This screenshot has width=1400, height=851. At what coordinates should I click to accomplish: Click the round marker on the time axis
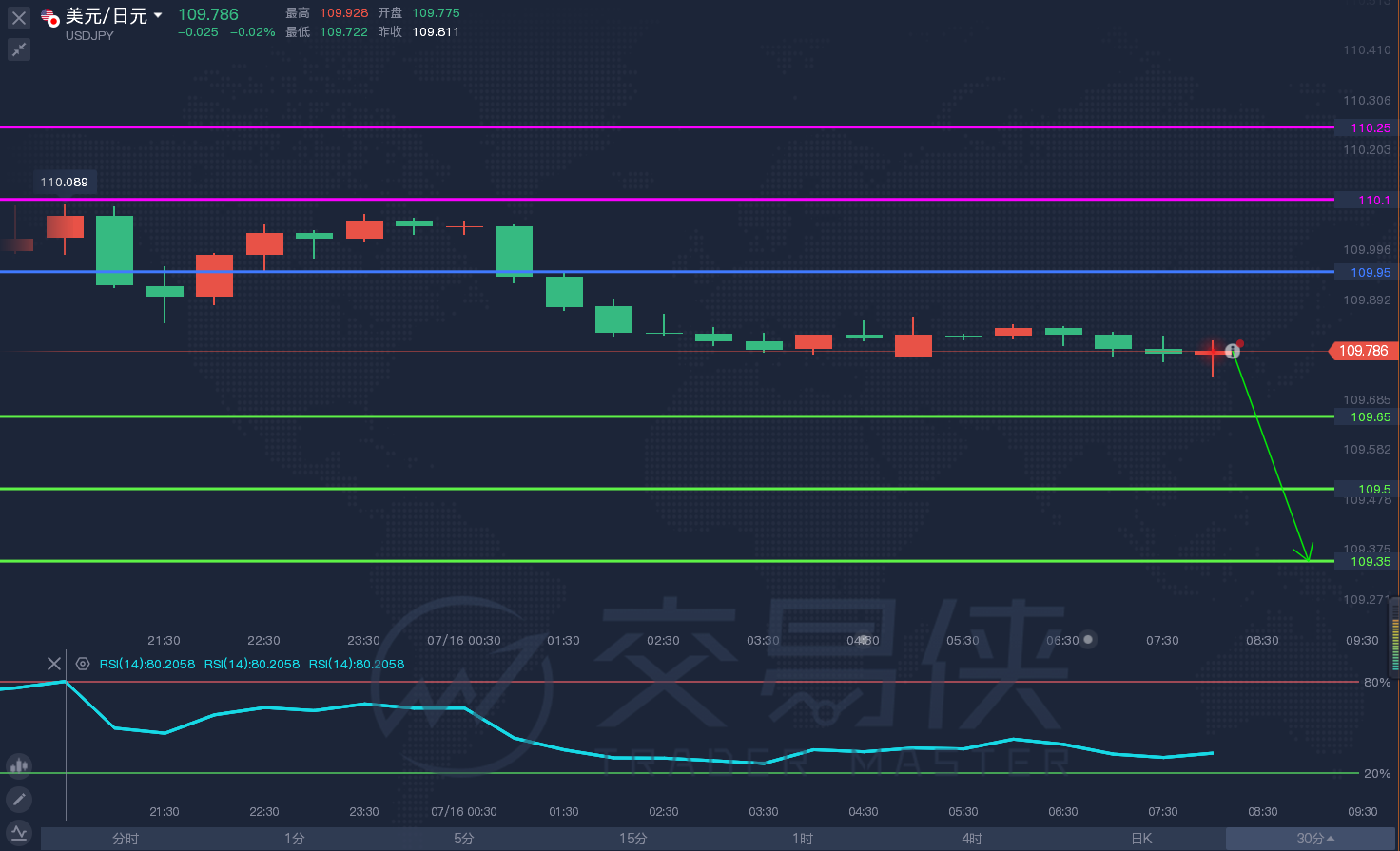click(x=1088, y=640)
